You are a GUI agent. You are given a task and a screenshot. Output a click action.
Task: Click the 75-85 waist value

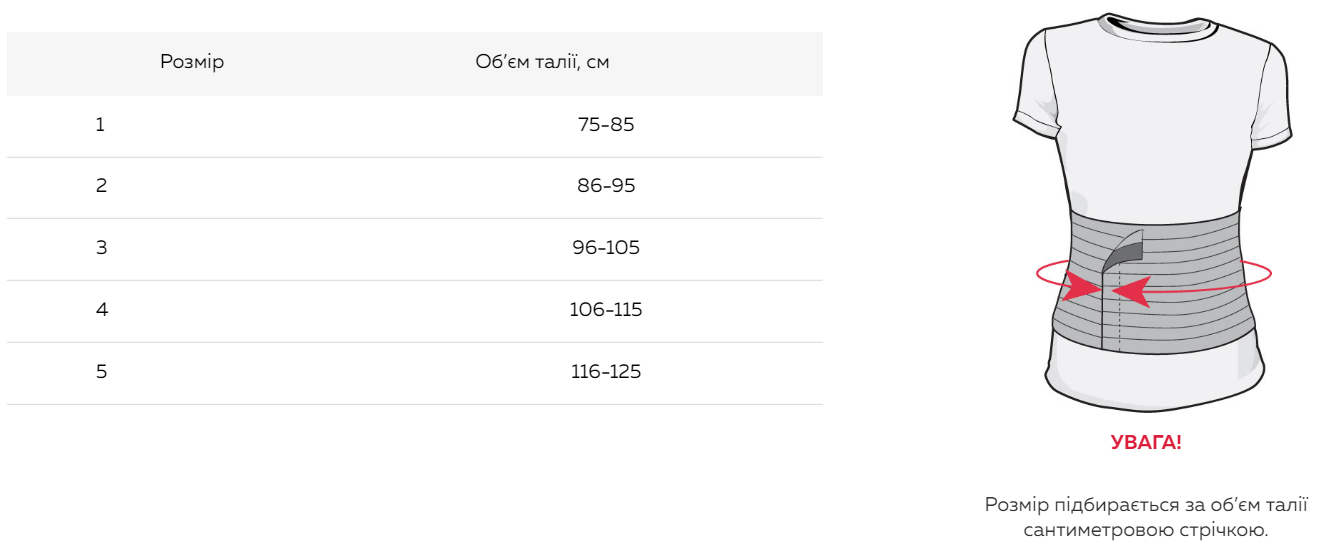pos(606,125)
